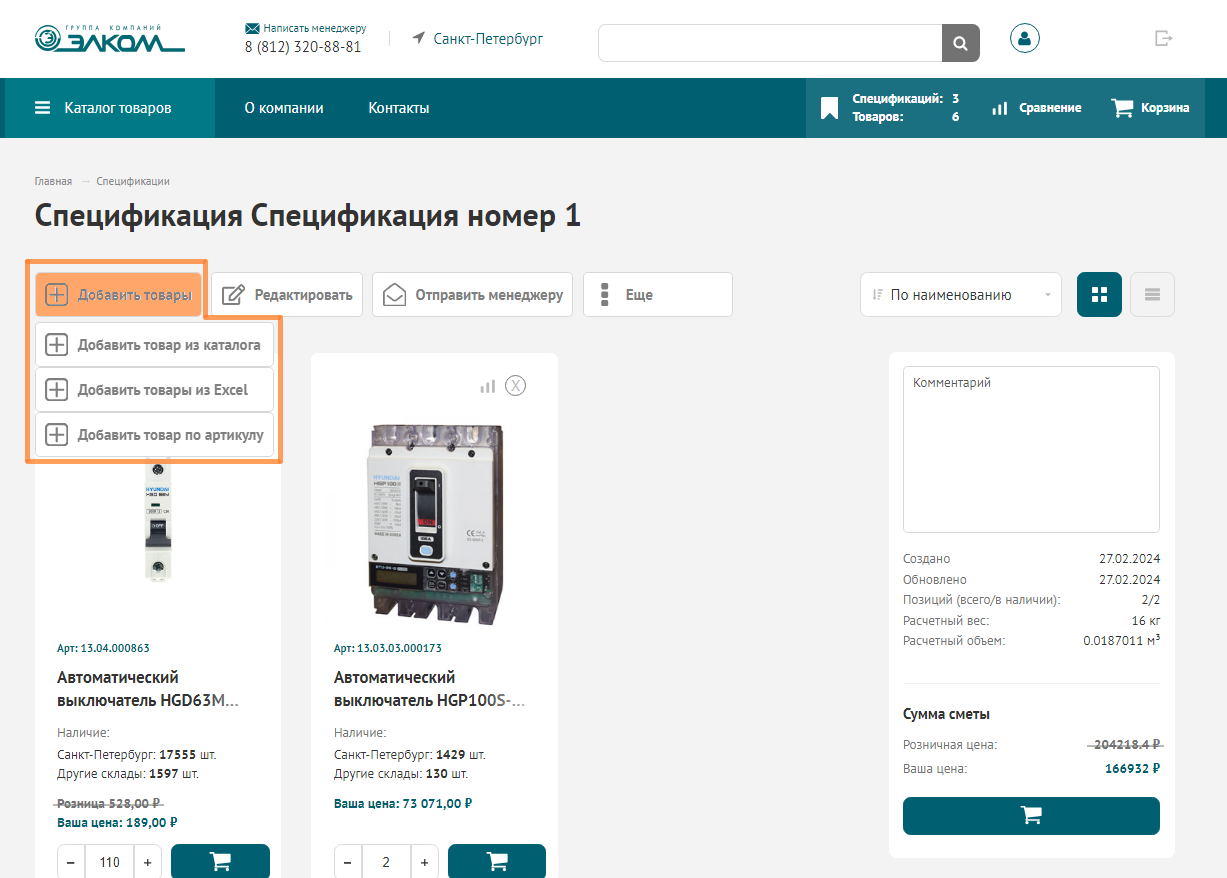1227x878 pixels.
Task: Open Каталог товаров menu
Action: click(110, 108)
